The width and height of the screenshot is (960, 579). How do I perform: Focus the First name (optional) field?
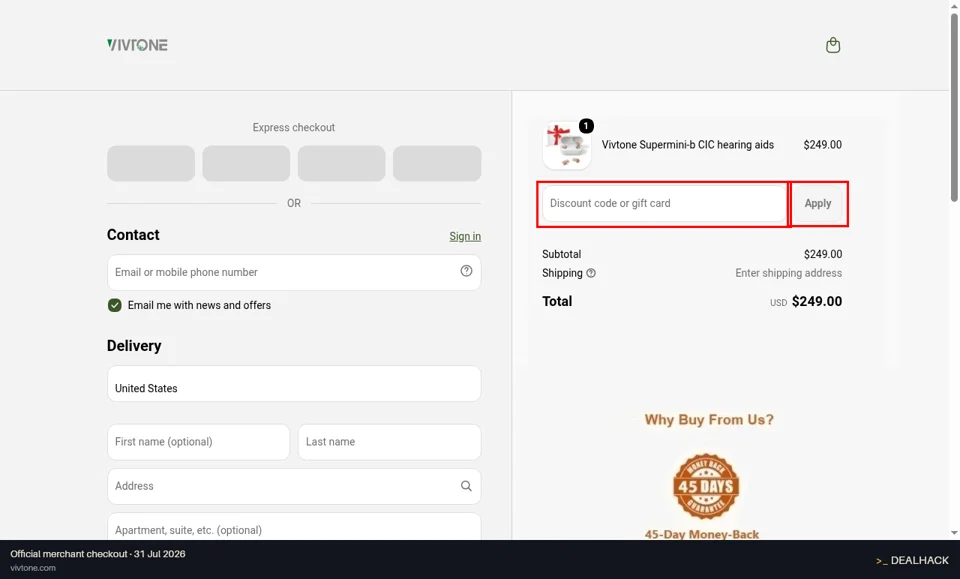pos(198,442)
